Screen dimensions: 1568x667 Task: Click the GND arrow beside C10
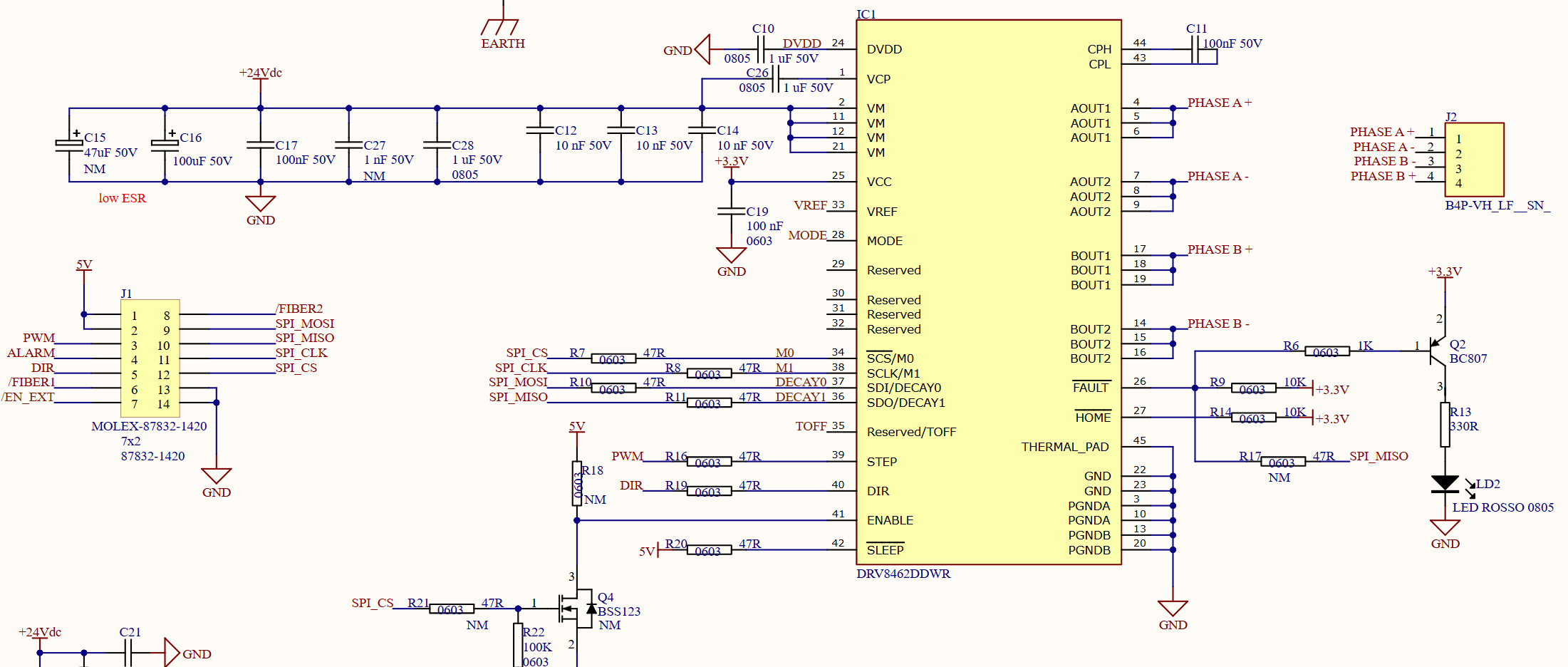702,50
